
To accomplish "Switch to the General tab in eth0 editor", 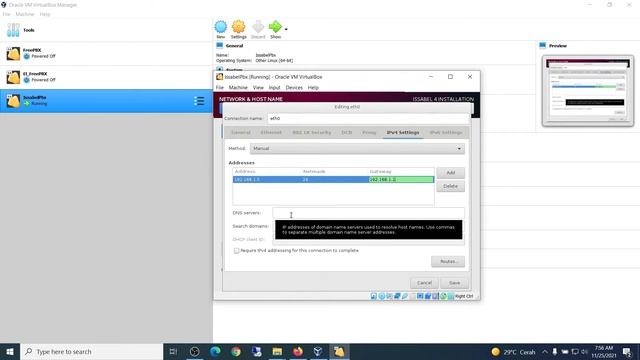I will tap(241, 132).
